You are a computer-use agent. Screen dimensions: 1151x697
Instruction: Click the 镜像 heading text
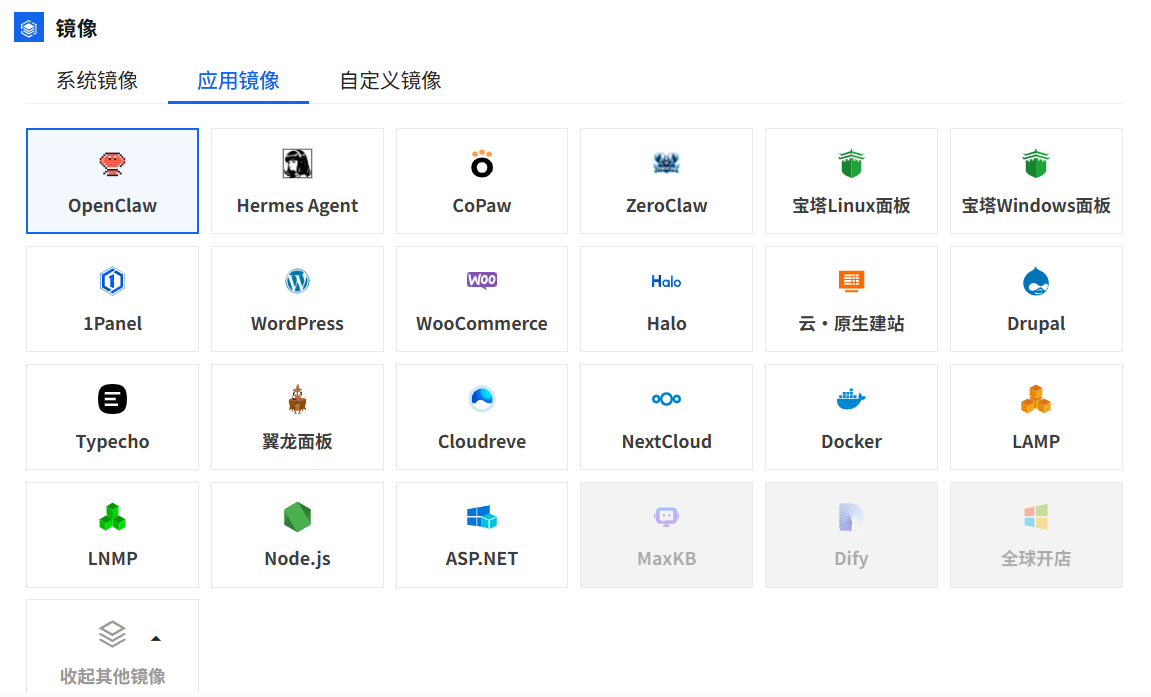(76, 29)
